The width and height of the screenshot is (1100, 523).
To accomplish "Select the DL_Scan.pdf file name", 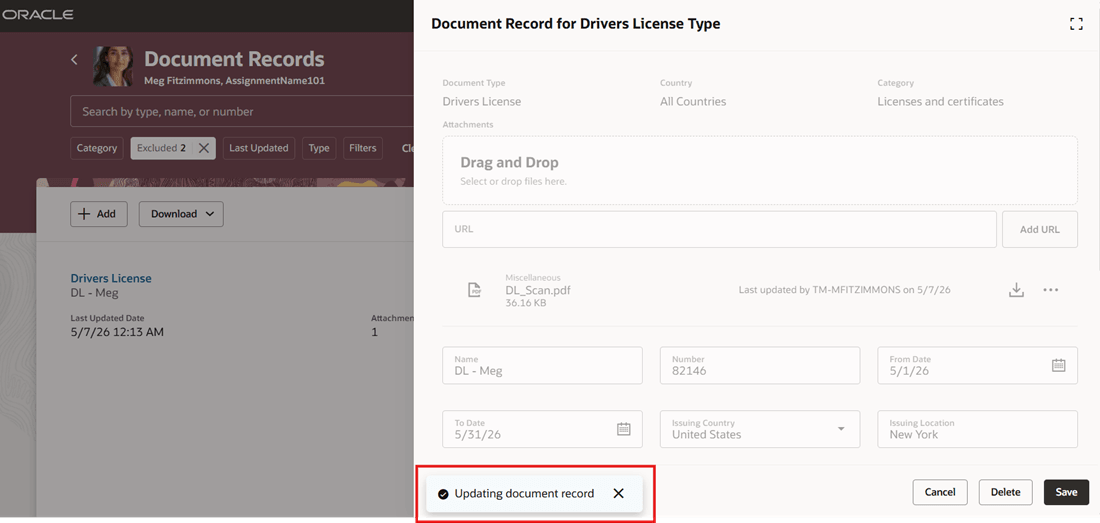I will click(x=538, y=290).
